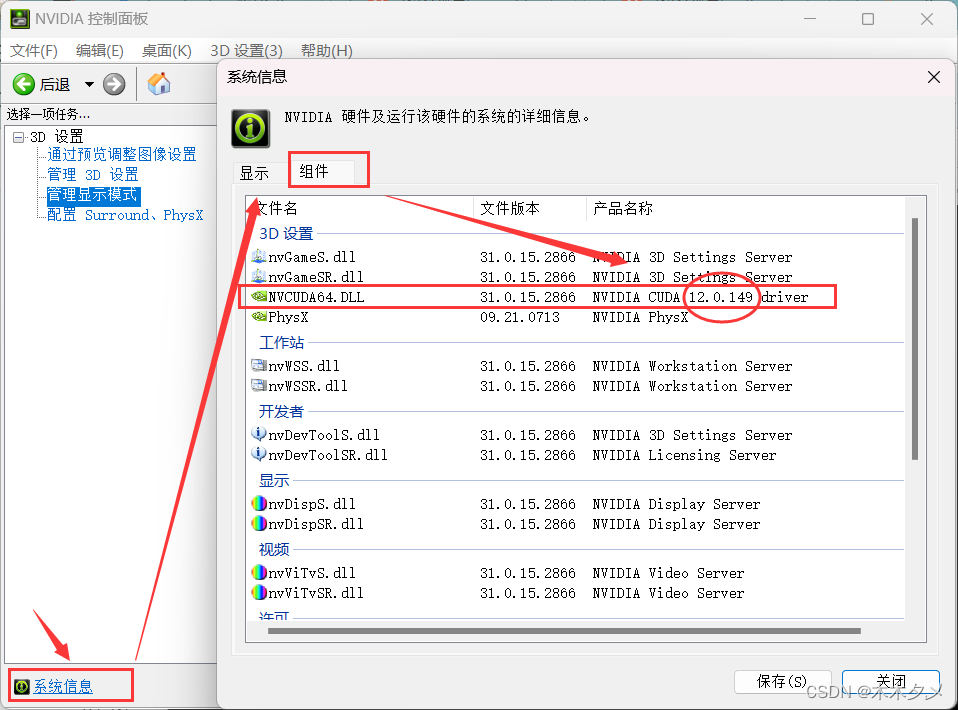Click the home icon in the toolbar
This screenshot has height=710, width=958.
(157, 84)
